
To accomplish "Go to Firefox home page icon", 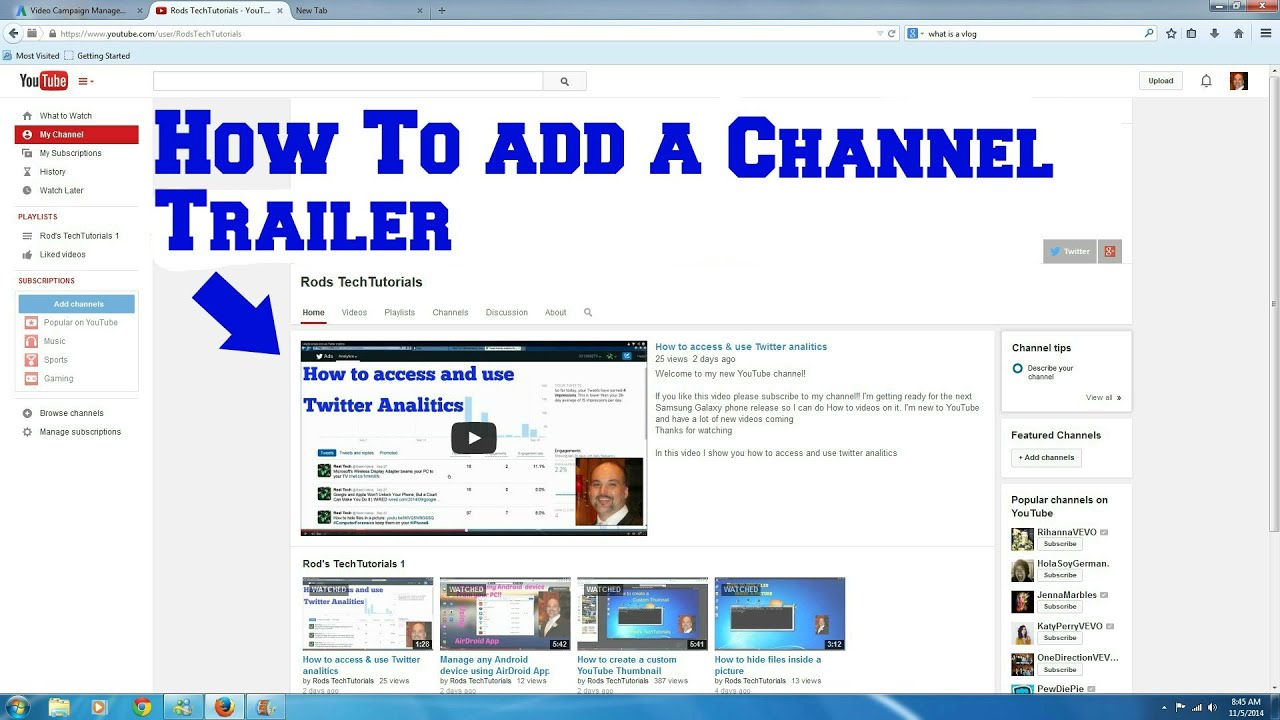I will pos(1238,33).
